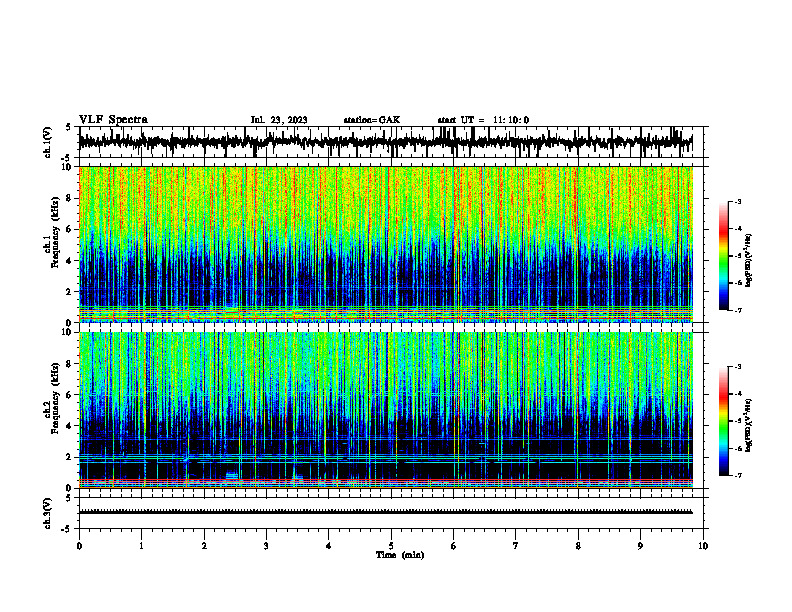792x612 pixels.
Task: Click time axis tick label "4"
Action: click(x=329, y=546)
